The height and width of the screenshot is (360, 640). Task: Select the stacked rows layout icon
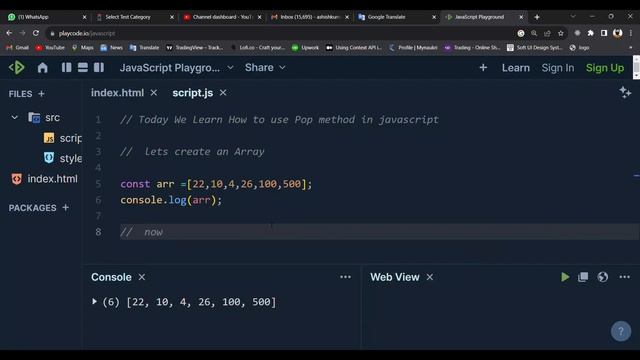click(82, 67)
